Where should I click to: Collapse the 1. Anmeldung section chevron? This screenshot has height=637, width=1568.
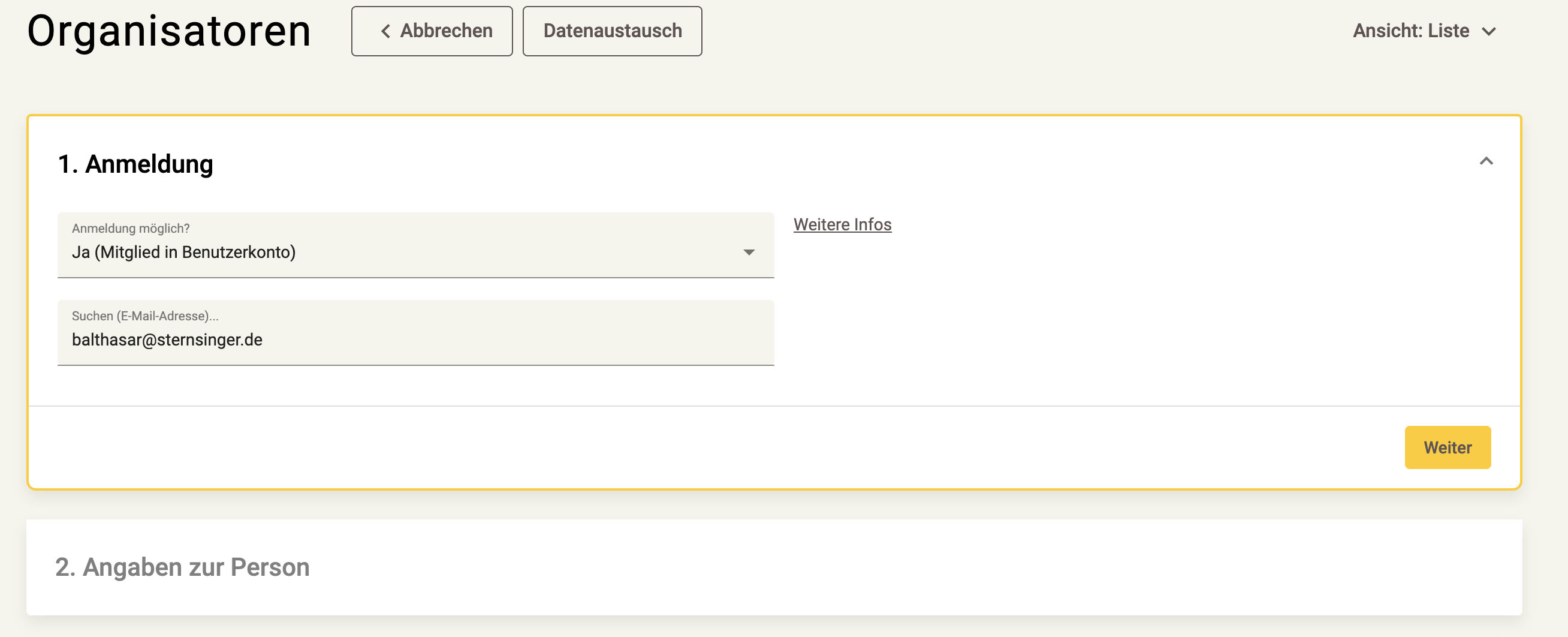point(1486,161)
